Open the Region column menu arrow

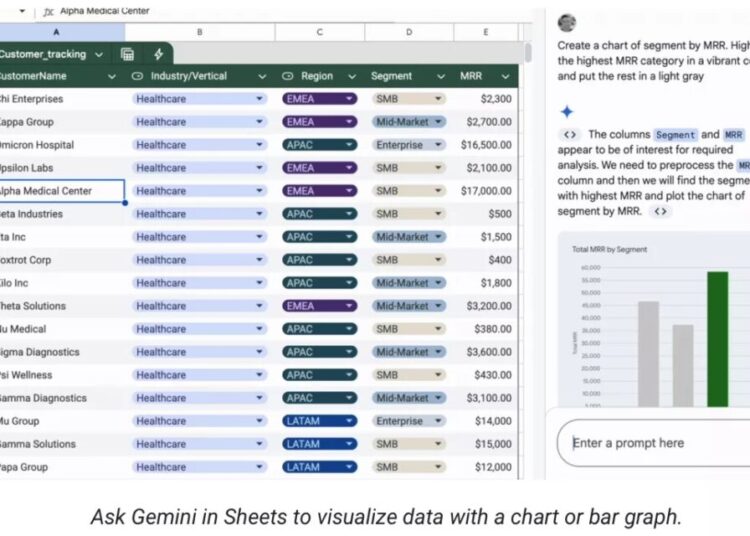(x=352, y=77)
